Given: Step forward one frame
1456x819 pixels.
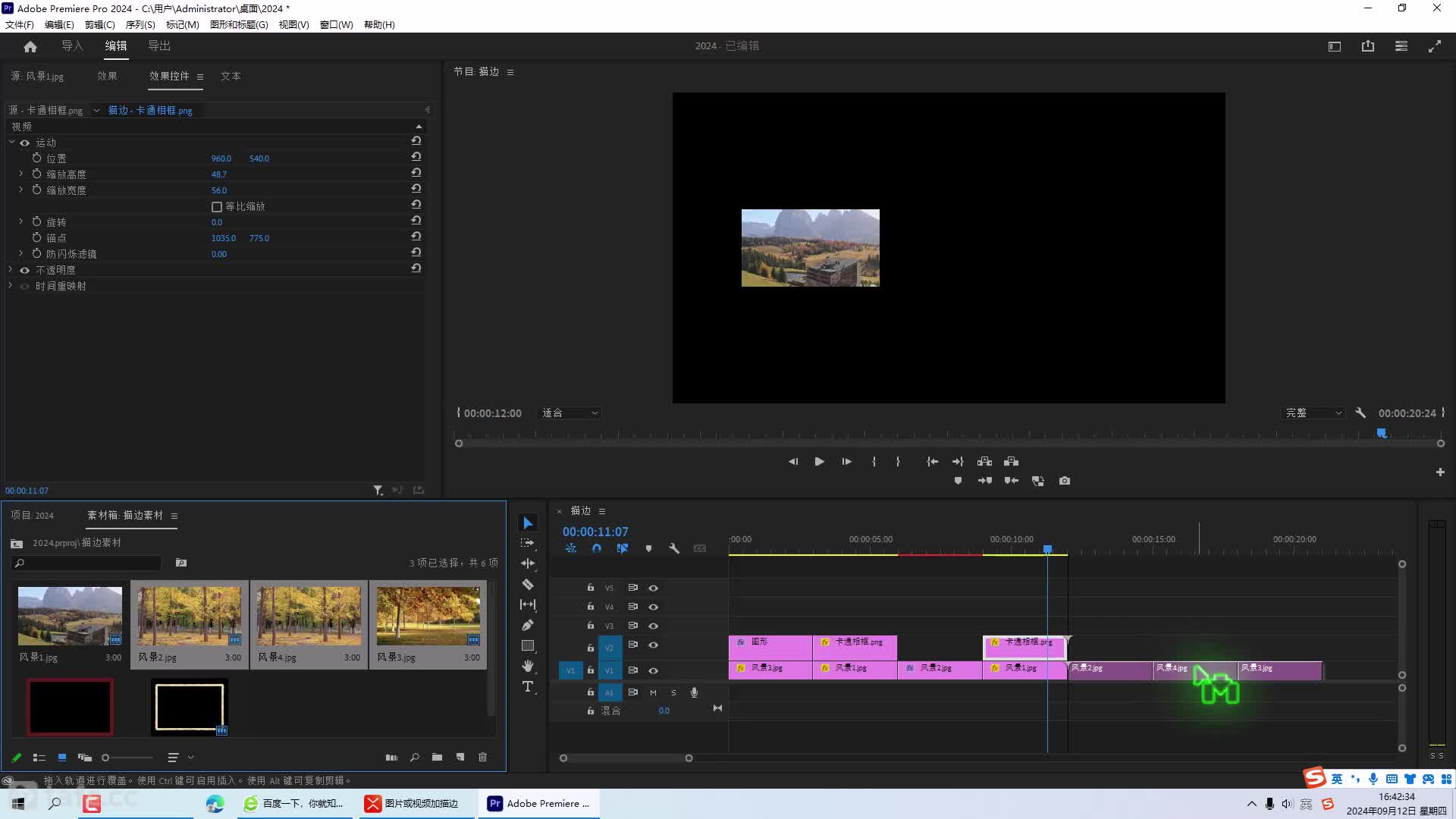Looking at the screenshot, I should coord(846,461).
